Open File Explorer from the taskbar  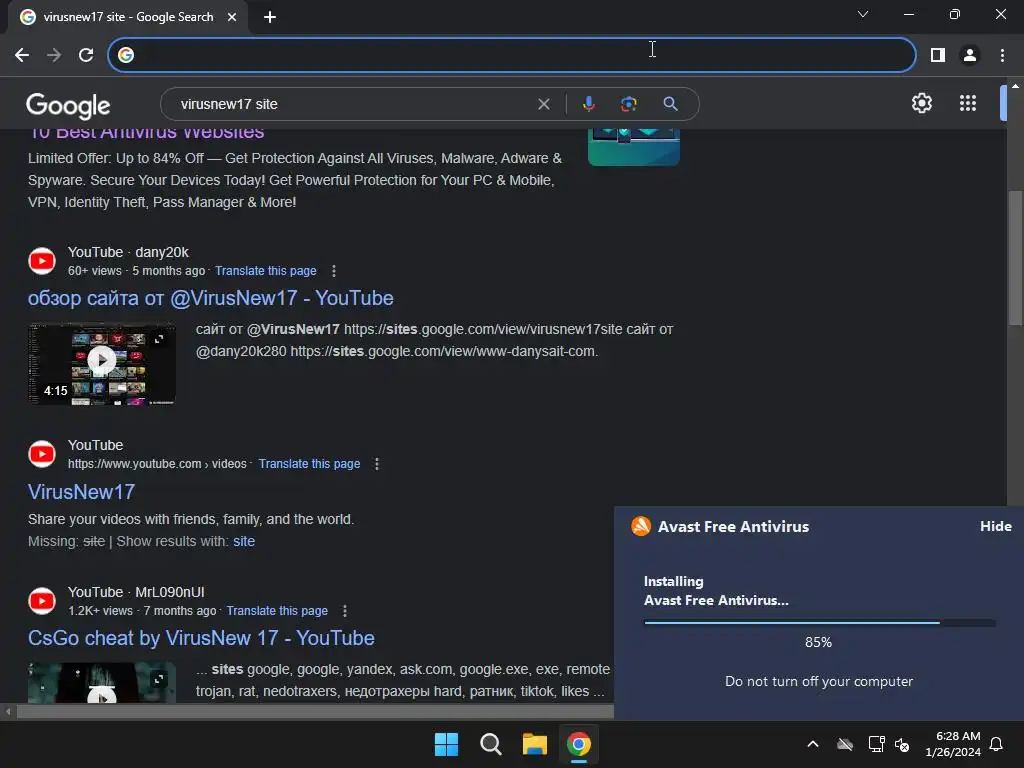535,744
